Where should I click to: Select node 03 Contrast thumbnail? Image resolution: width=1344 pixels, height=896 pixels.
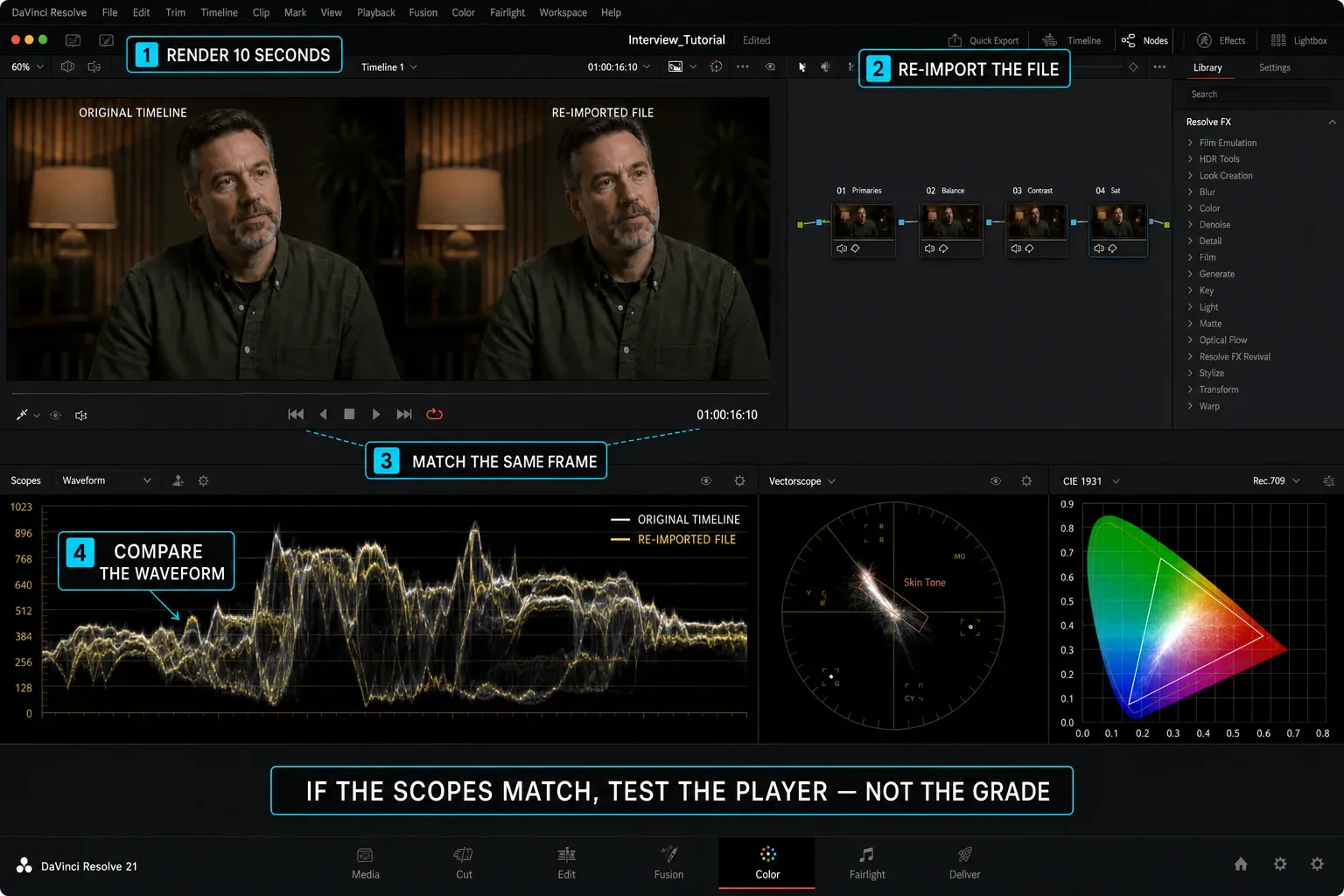pos(1037,221)
